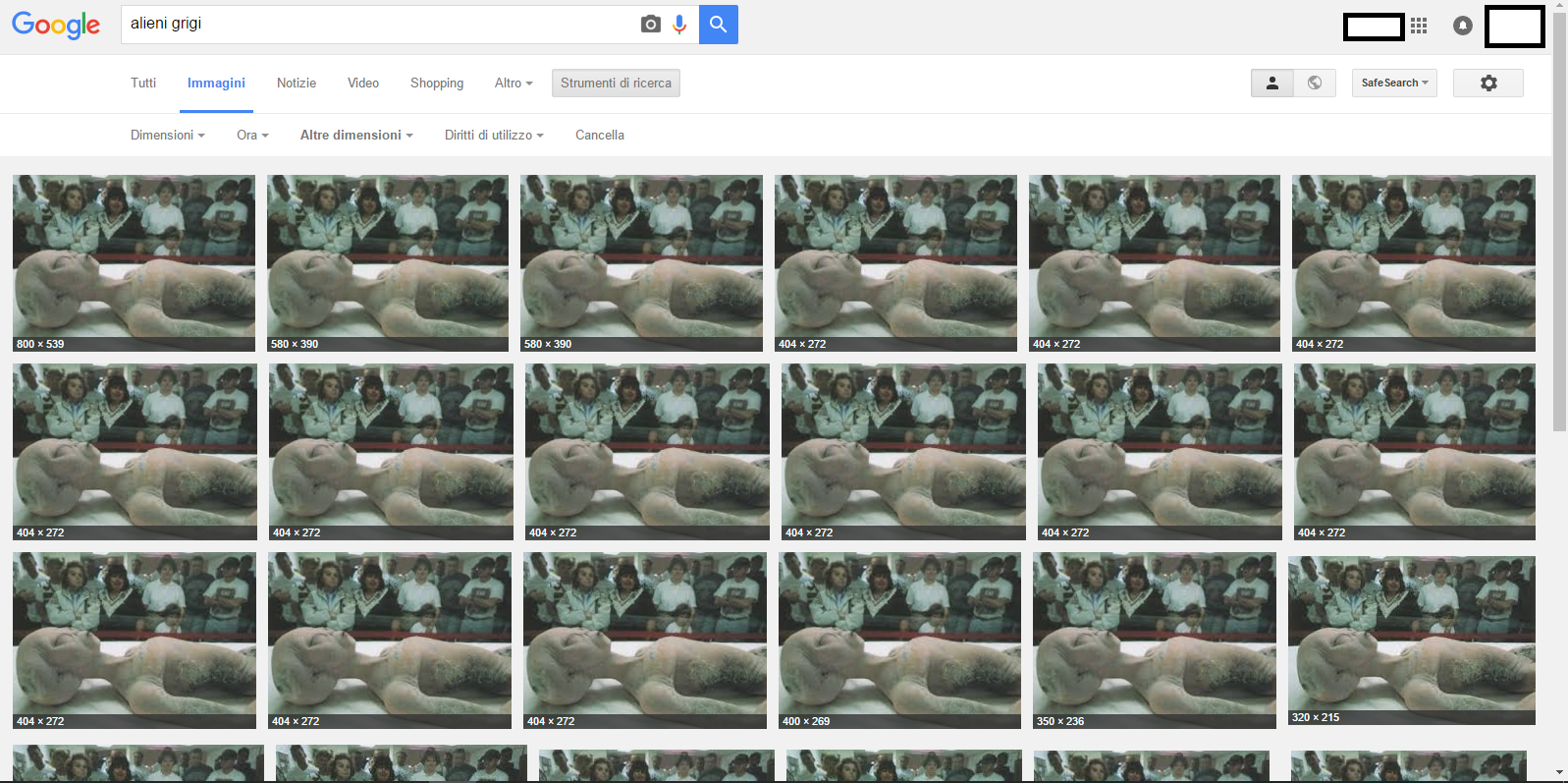The height and width of the screenshot is (783, 1568).
Task: Toggle global results globe icon
Action: click(x=1315, y=84)
